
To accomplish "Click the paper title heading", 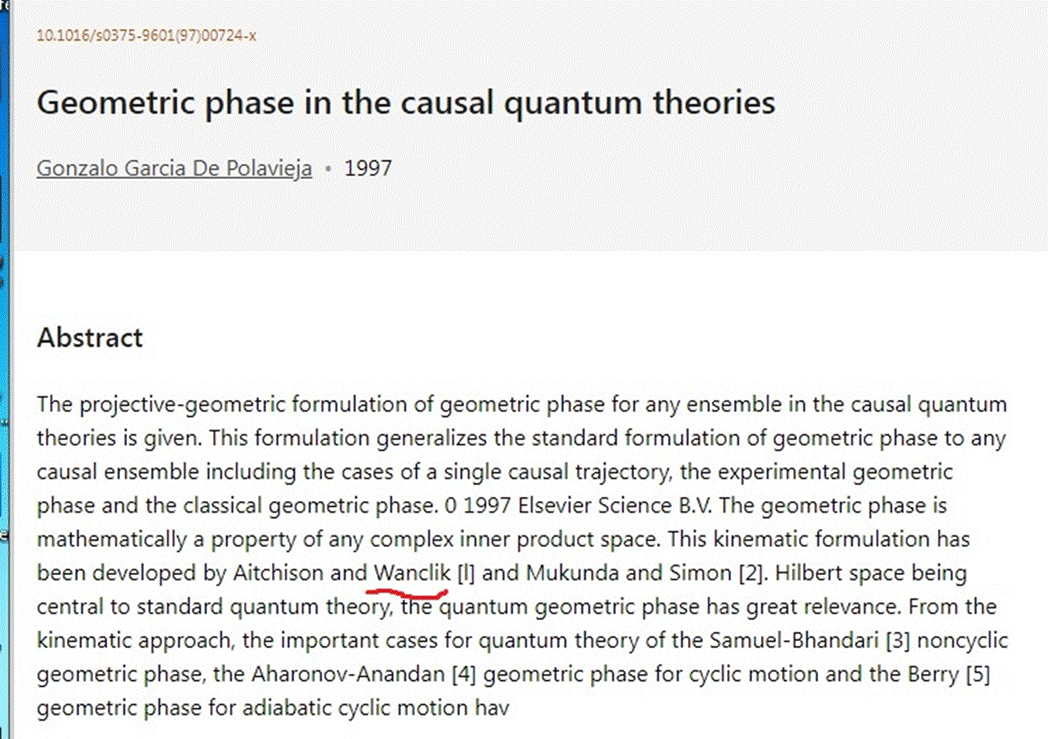I will click(x=406, y=103).
